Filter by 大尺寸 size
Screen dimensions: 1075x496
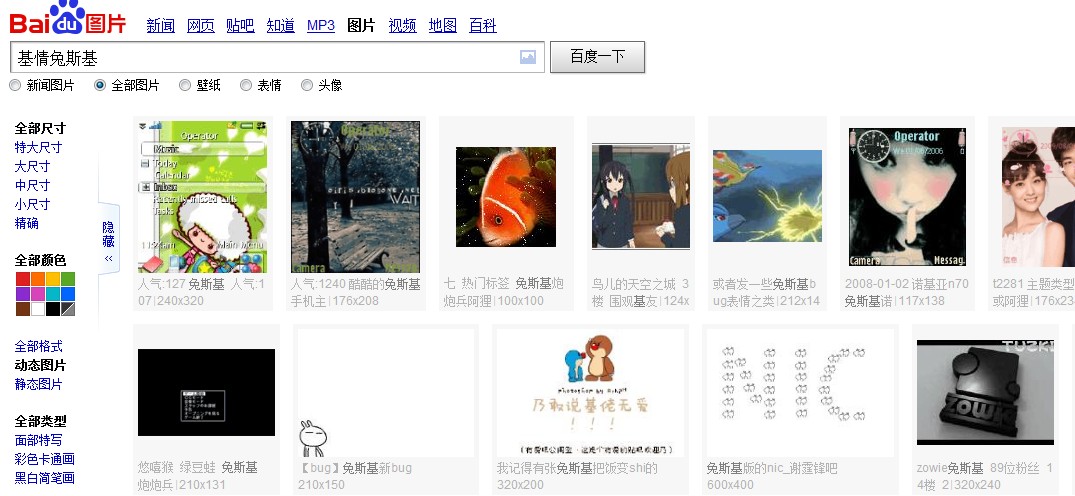32,166
